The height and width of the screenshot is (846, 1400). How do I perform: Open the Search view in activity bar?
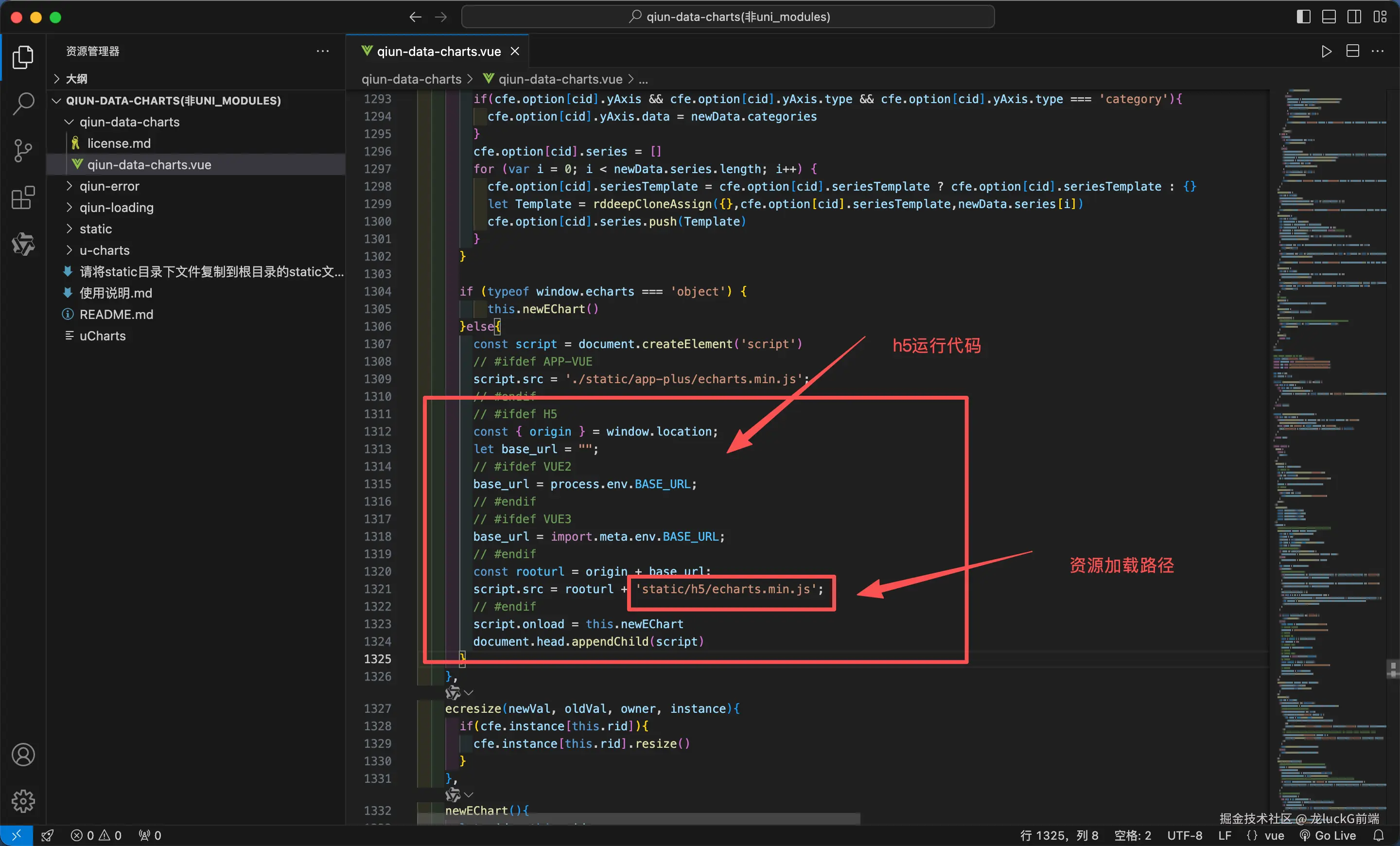[23, 104]
